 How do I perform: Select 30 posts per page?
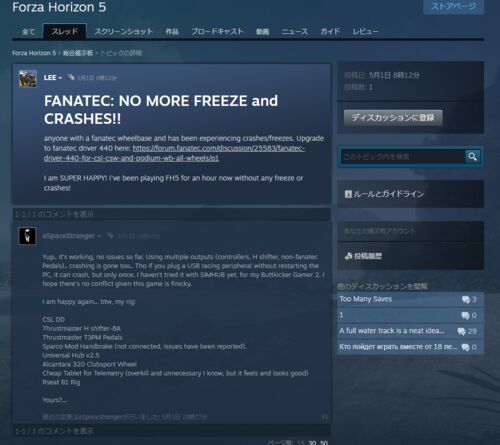click(x=312, y=443)
